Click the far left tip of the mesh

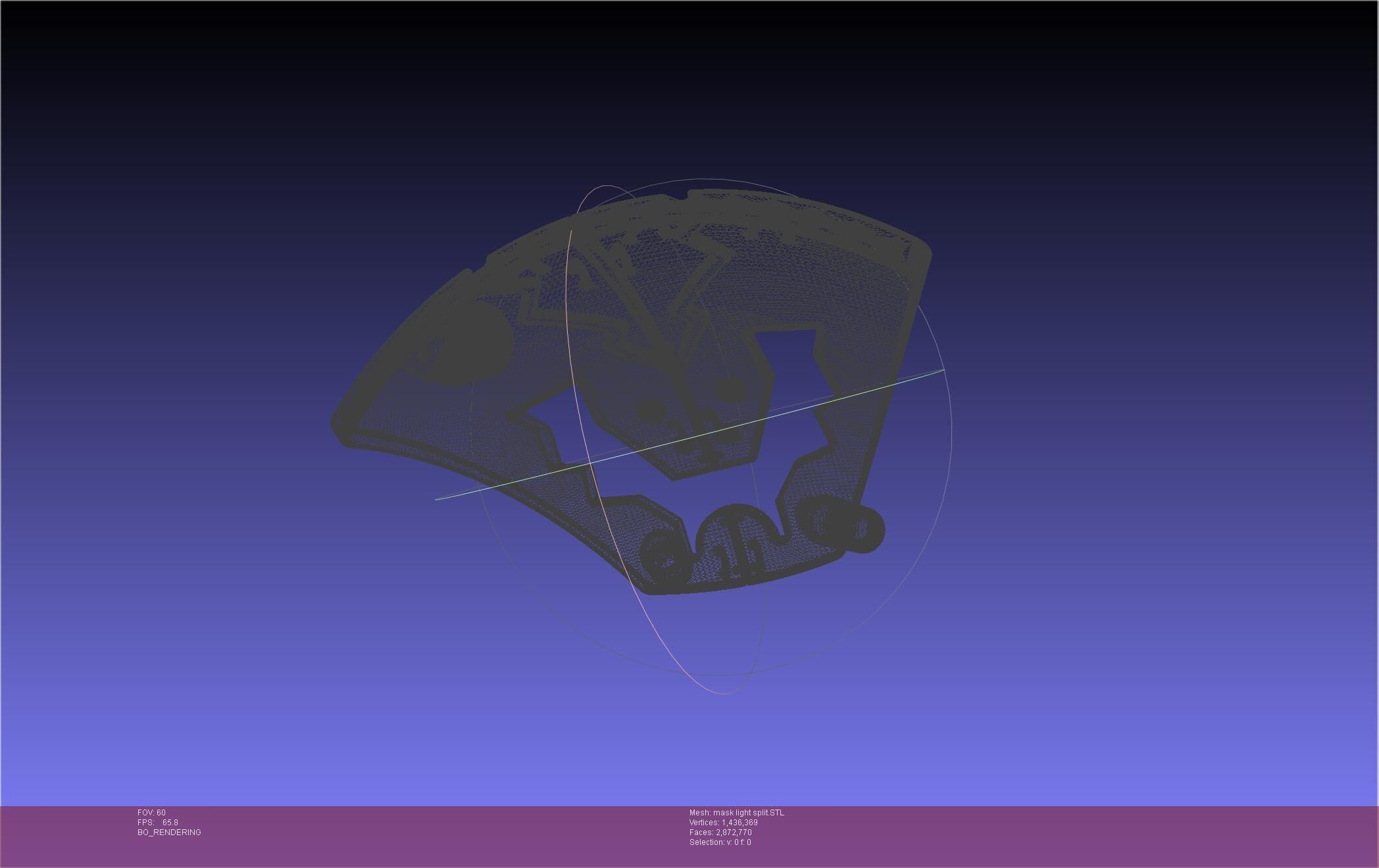(x=336, y=422)
